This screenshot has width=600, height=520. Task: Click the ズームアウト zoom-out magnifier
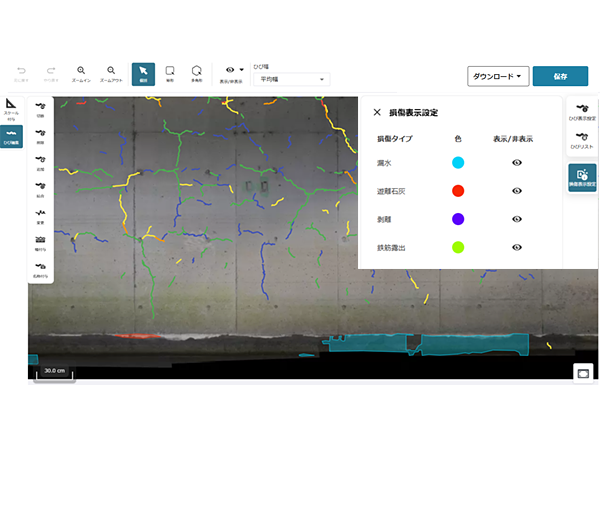tap(111, 70)
